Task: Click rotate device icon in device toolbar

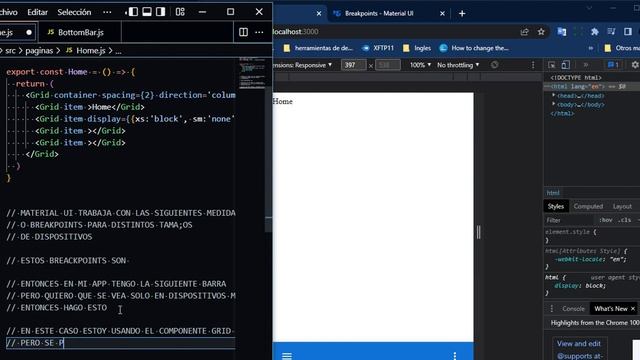Action: 495,65
